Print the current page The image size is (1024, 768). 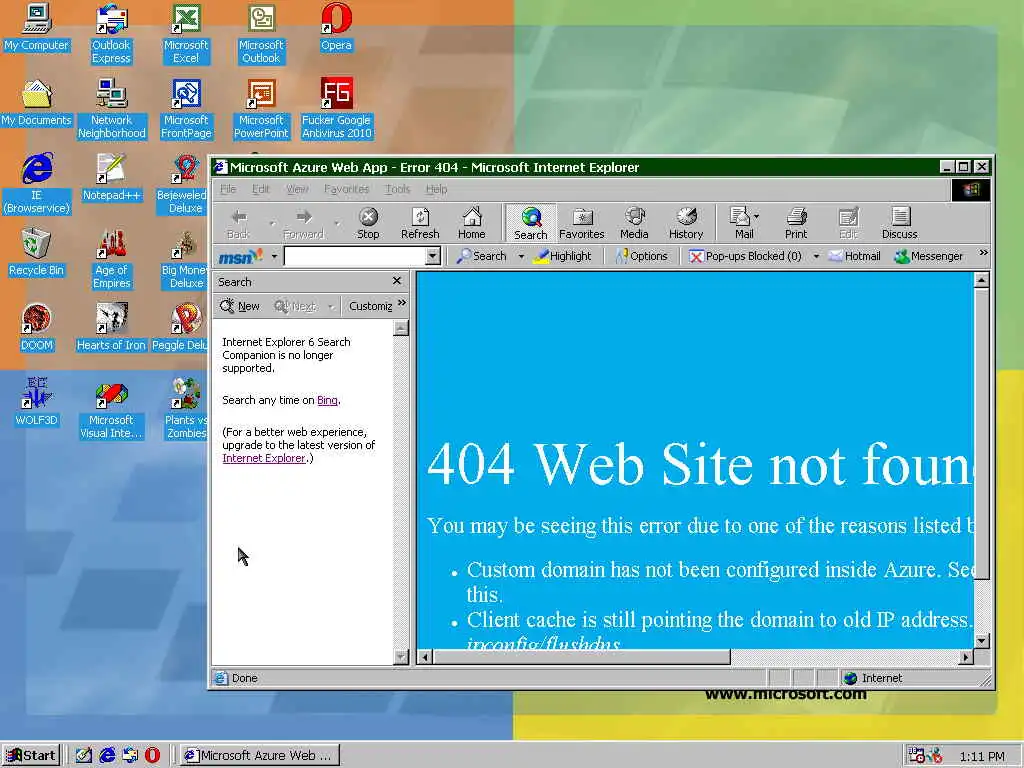(x=795, y=223)
